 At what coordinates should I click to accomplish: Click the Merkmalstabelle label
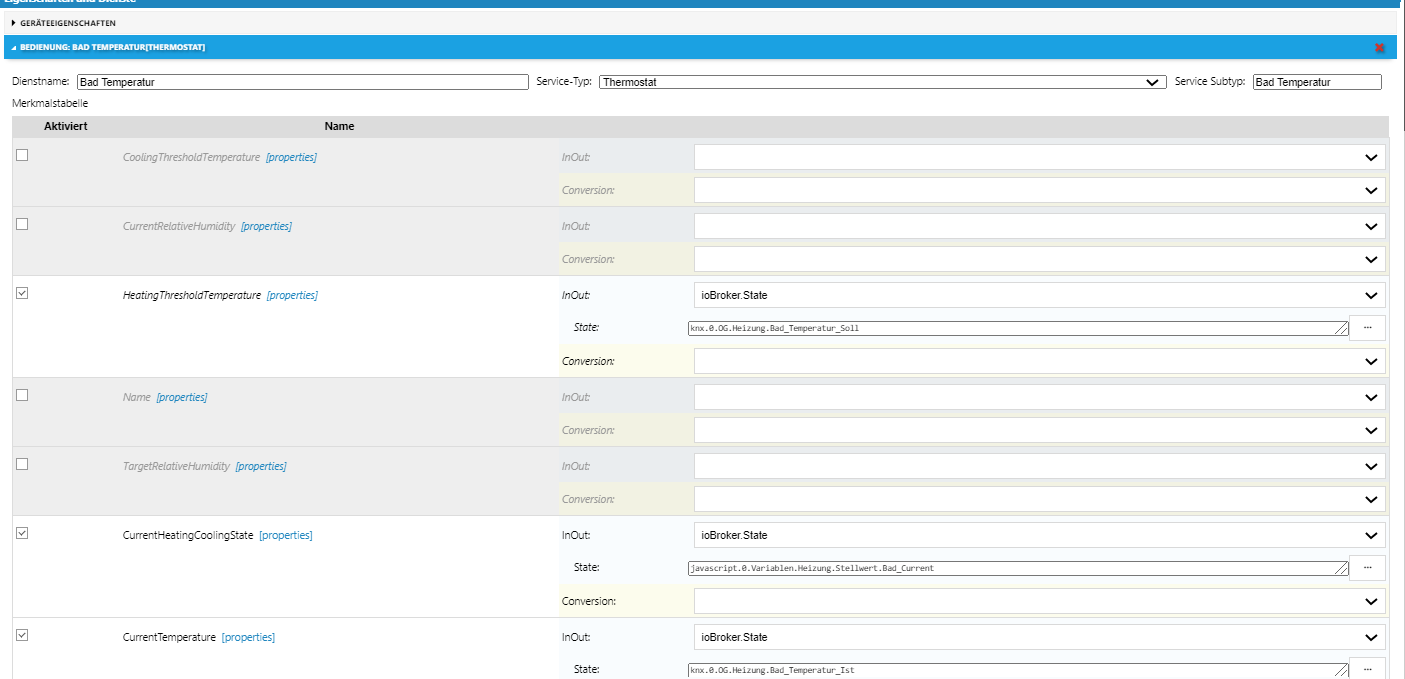point(50,103)
